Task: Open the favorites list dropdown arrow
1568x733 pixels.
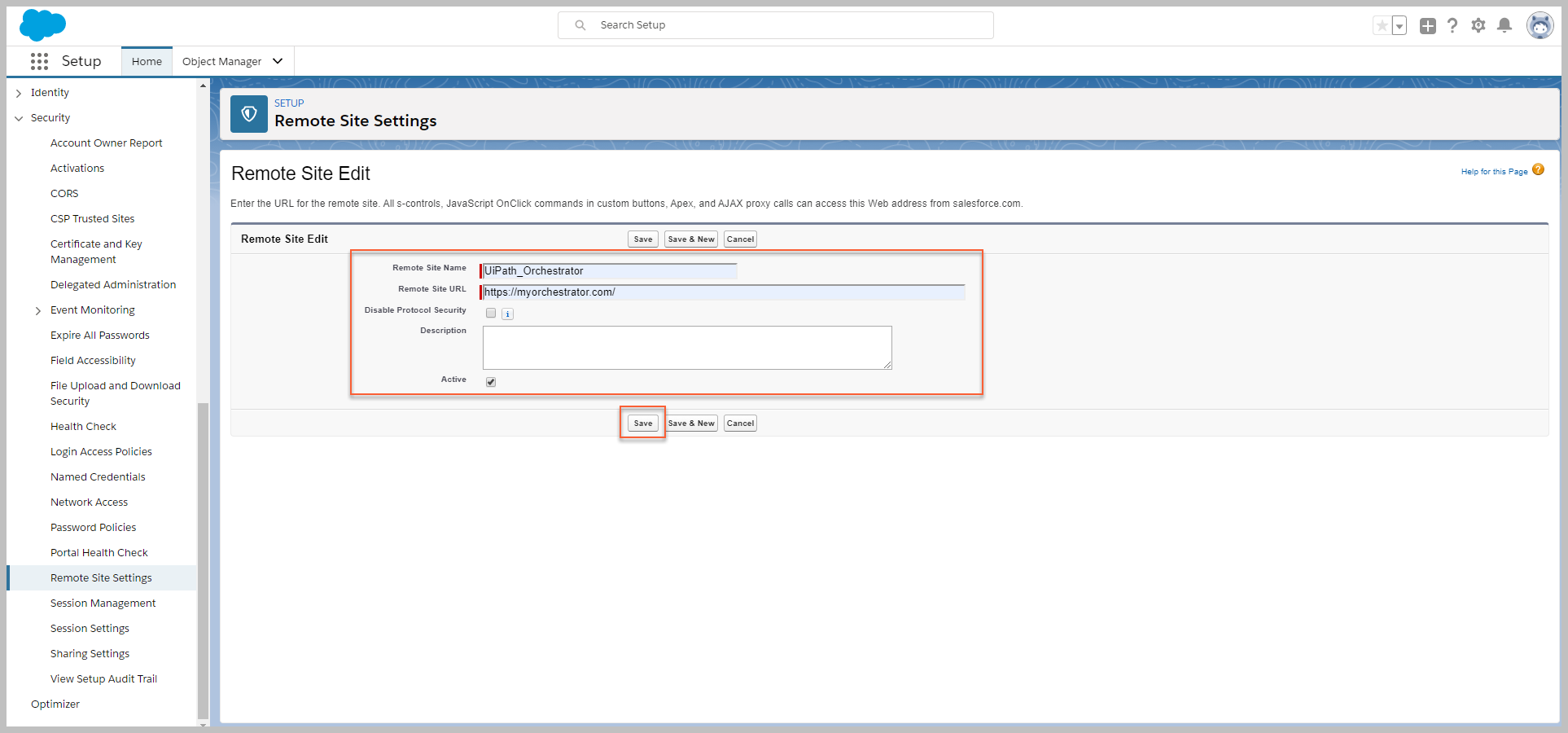Action: [x=1399, y=26]
